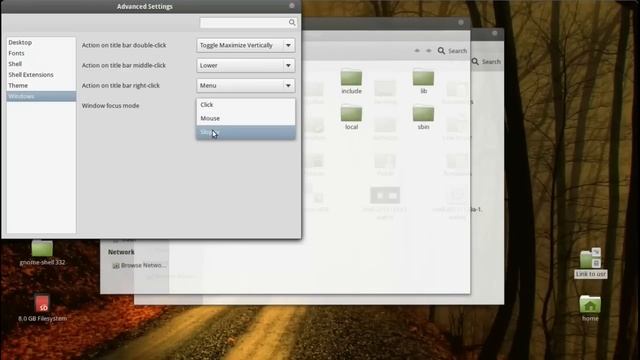Viewport: 640px width, 360px height.
Task: Open title bar right-click Menu dropdown
Action: tap(245, 85)
